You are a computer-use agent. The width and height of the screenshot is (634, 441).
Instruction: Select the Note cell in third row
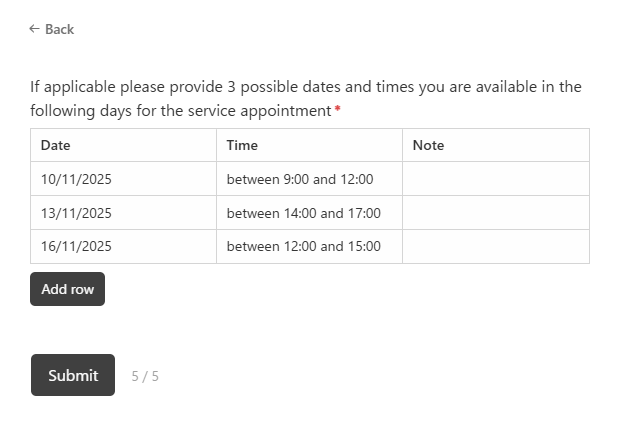[495, 247]
